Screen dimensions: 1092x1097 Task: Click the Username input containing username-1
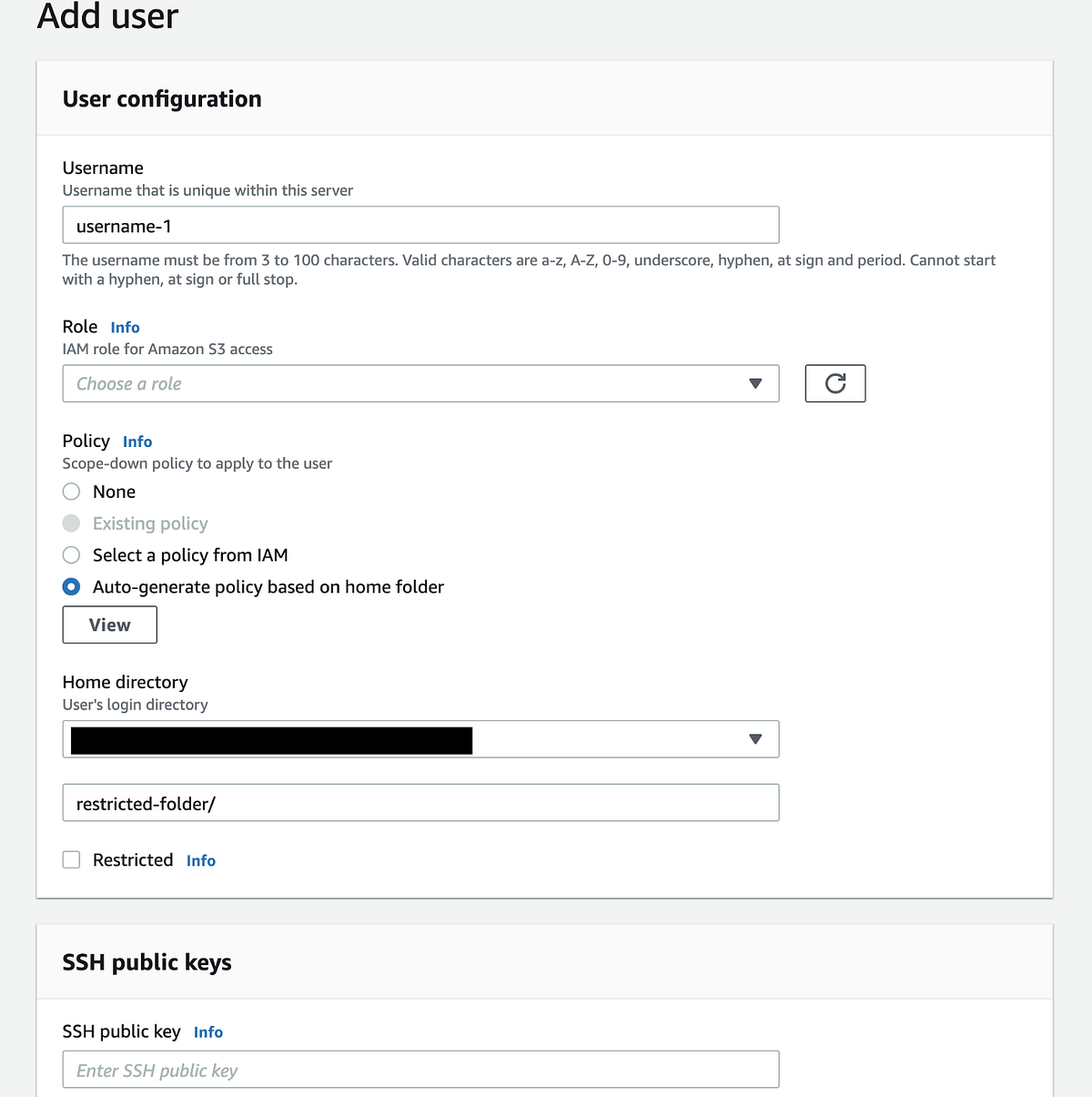click(419, 225)
